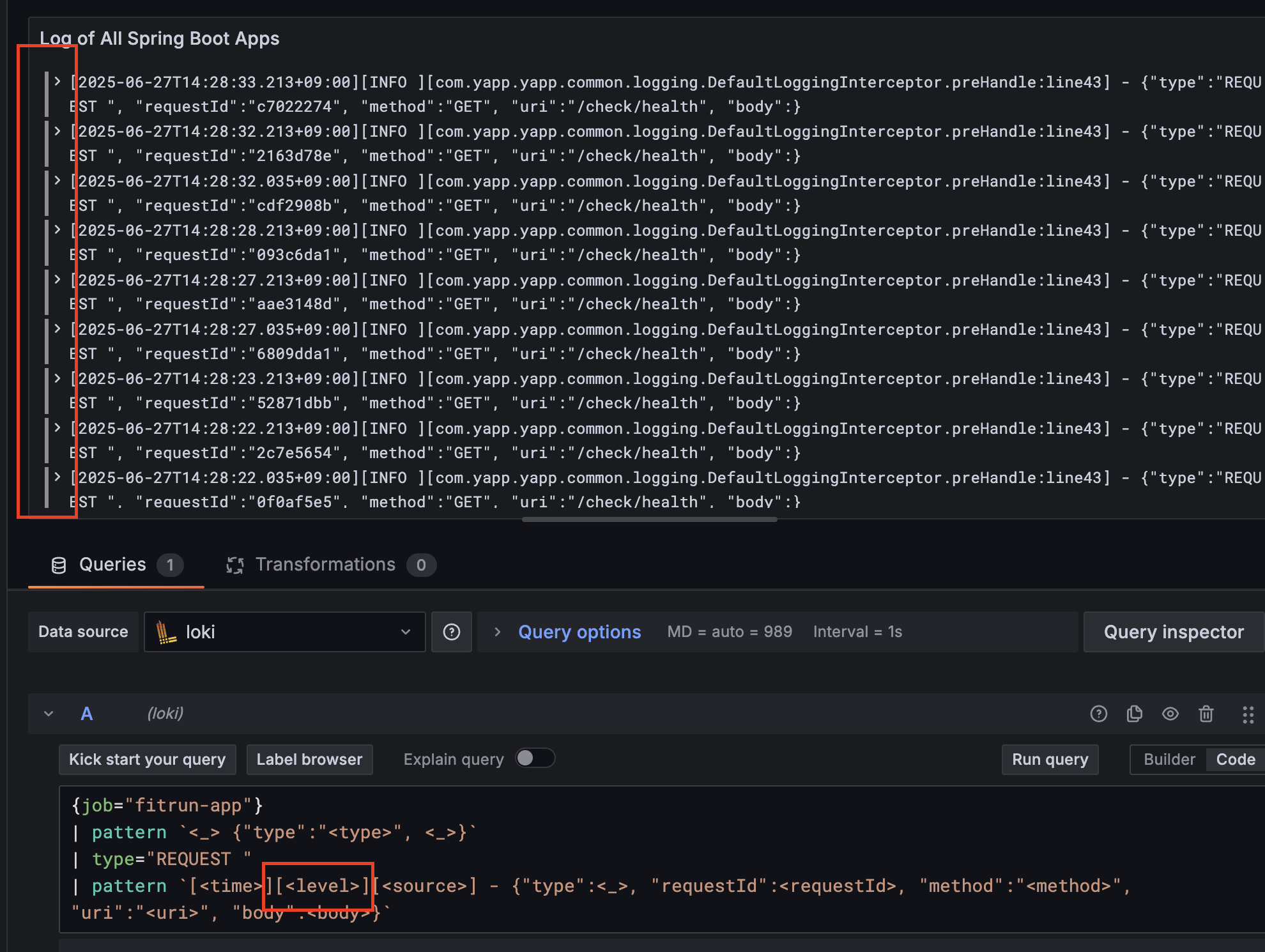Click the (loki) label in query row
This screenshot has width=1265, height=952.
165,714
